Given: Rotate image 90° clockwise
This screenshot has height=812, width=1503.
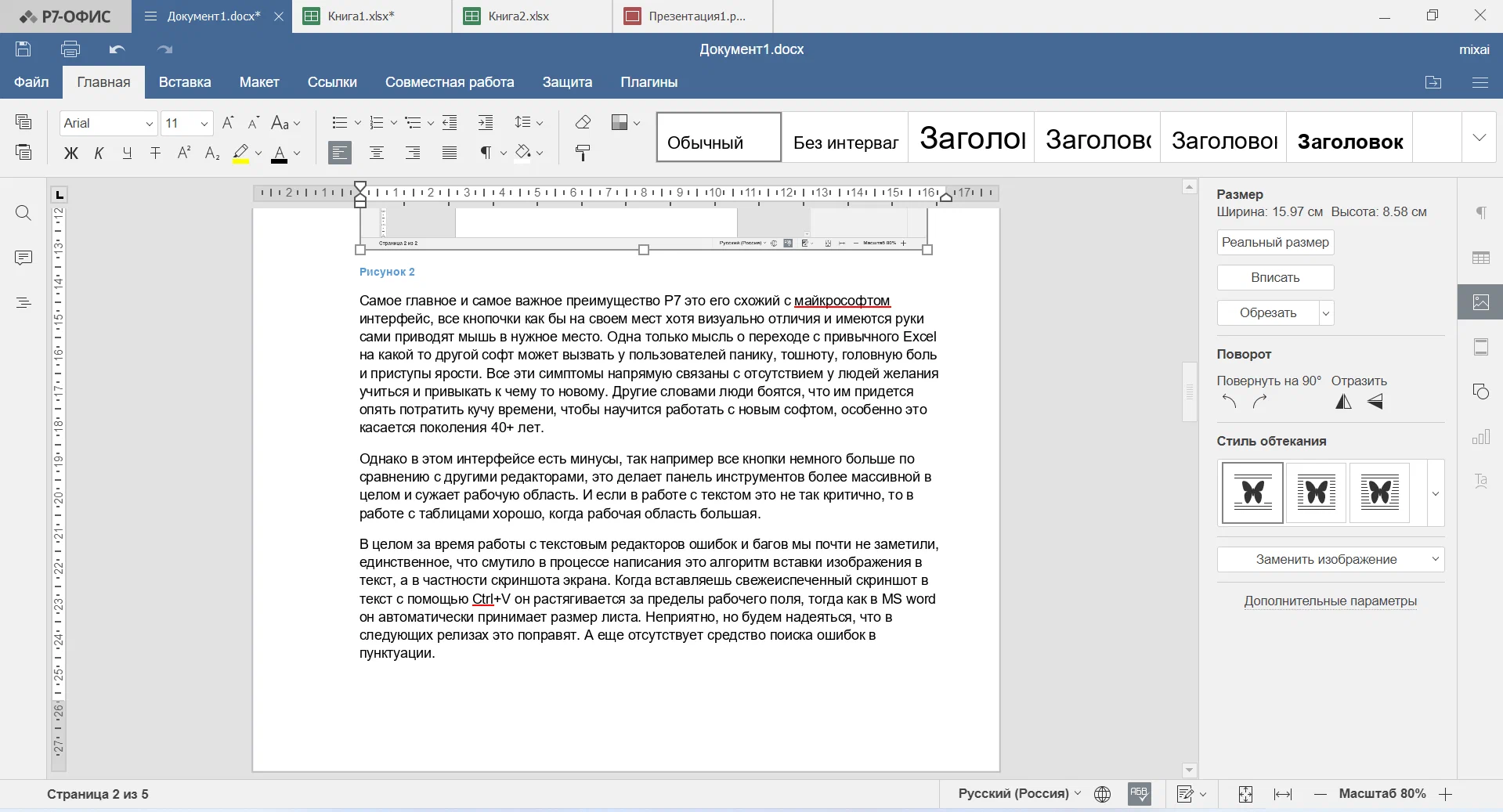Looking at the screenshot, I should [x=1259, y=402].
